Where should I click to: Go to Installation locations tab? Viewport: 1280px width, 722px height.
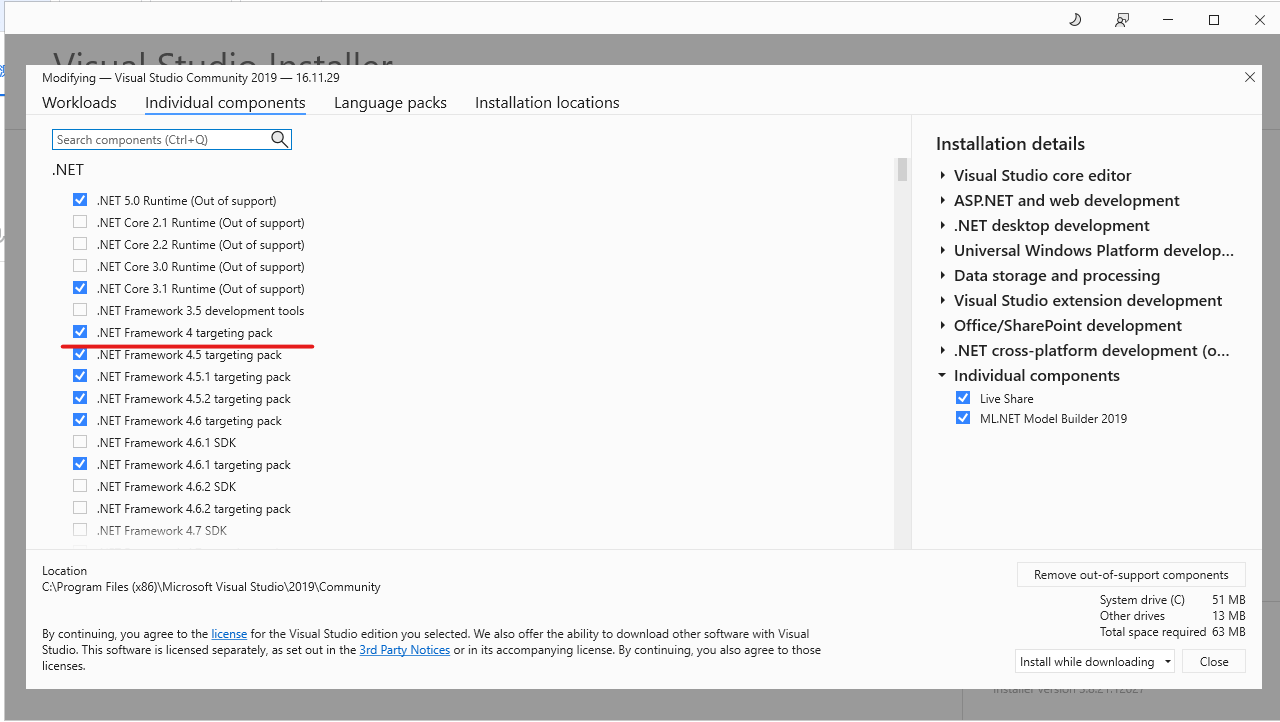(547, 103)
